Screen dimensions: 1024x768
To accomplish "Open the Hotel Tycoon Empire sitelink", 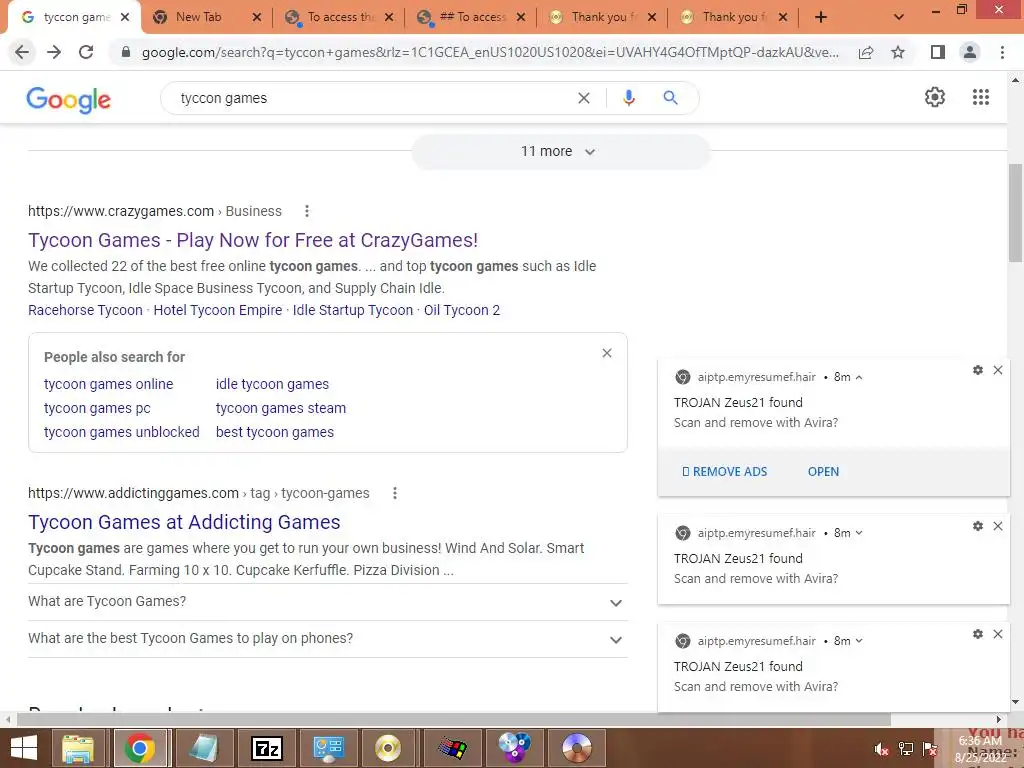I will [217, 310].
